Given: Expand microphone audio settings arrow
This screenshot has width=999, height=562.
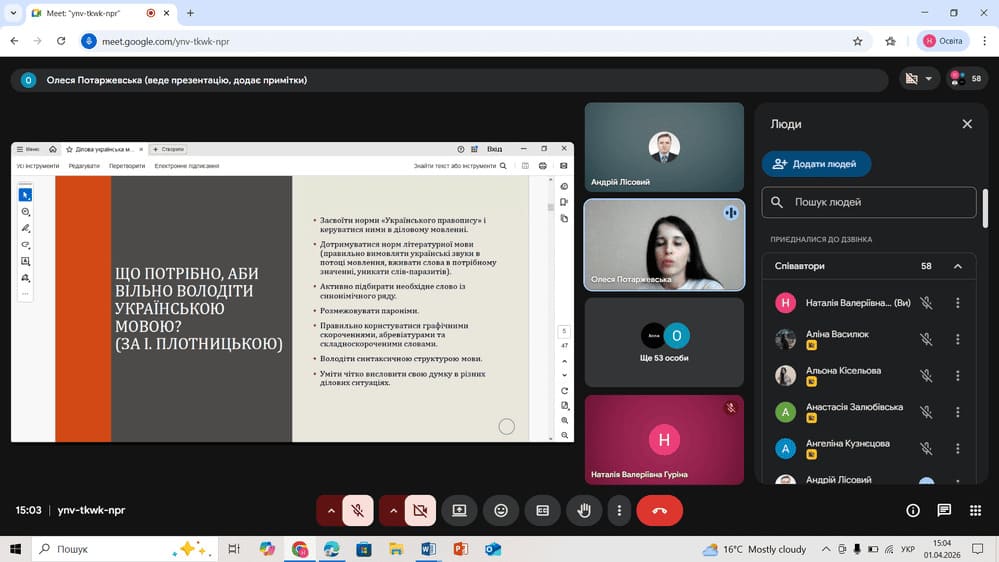Looking at the screenshot, I should point(330,510).
